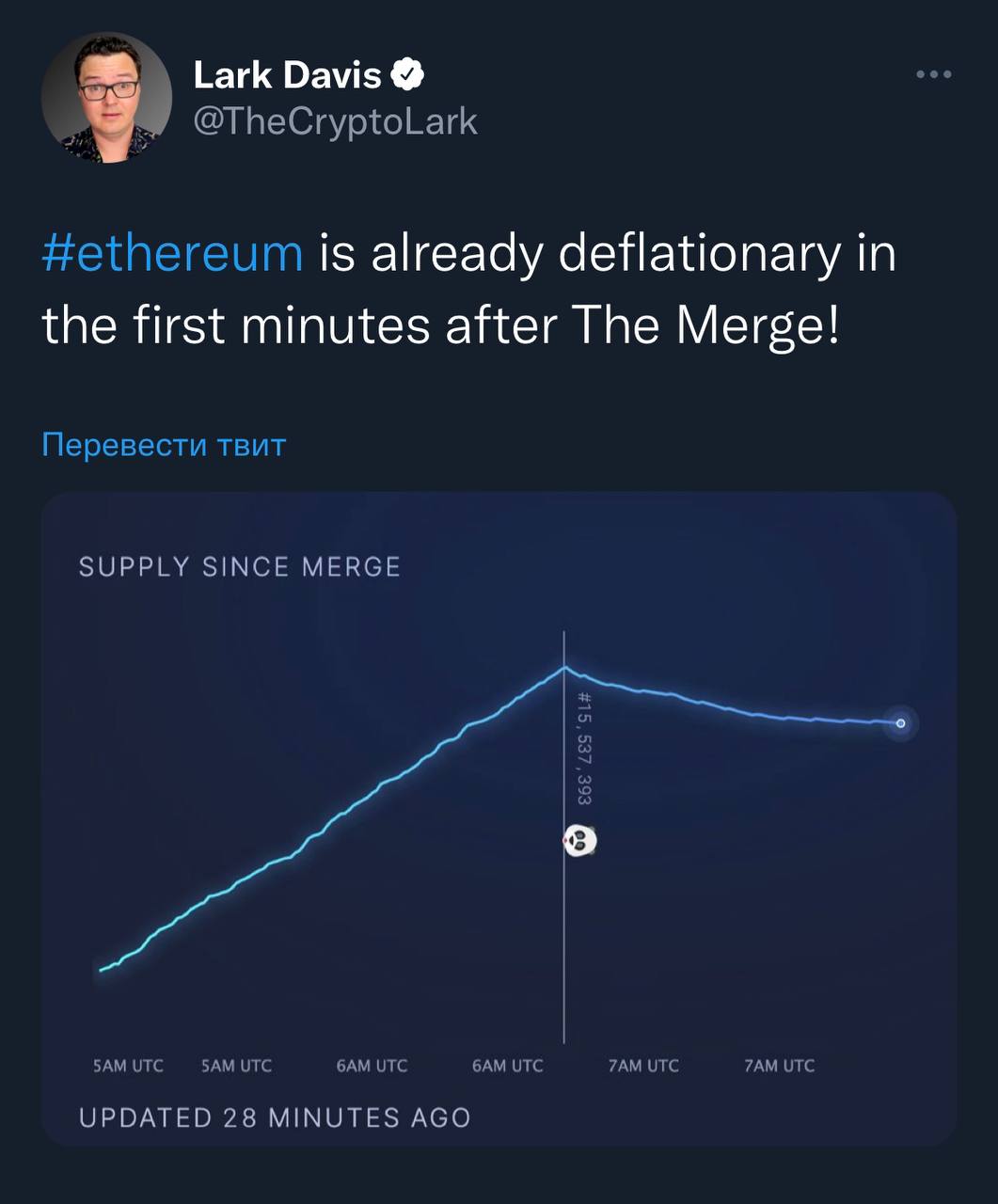The width and height of the screenshot is (998, 1204).
Task: Select the rightmost 7AM UTC axis label
Action: click(779, 1066)
